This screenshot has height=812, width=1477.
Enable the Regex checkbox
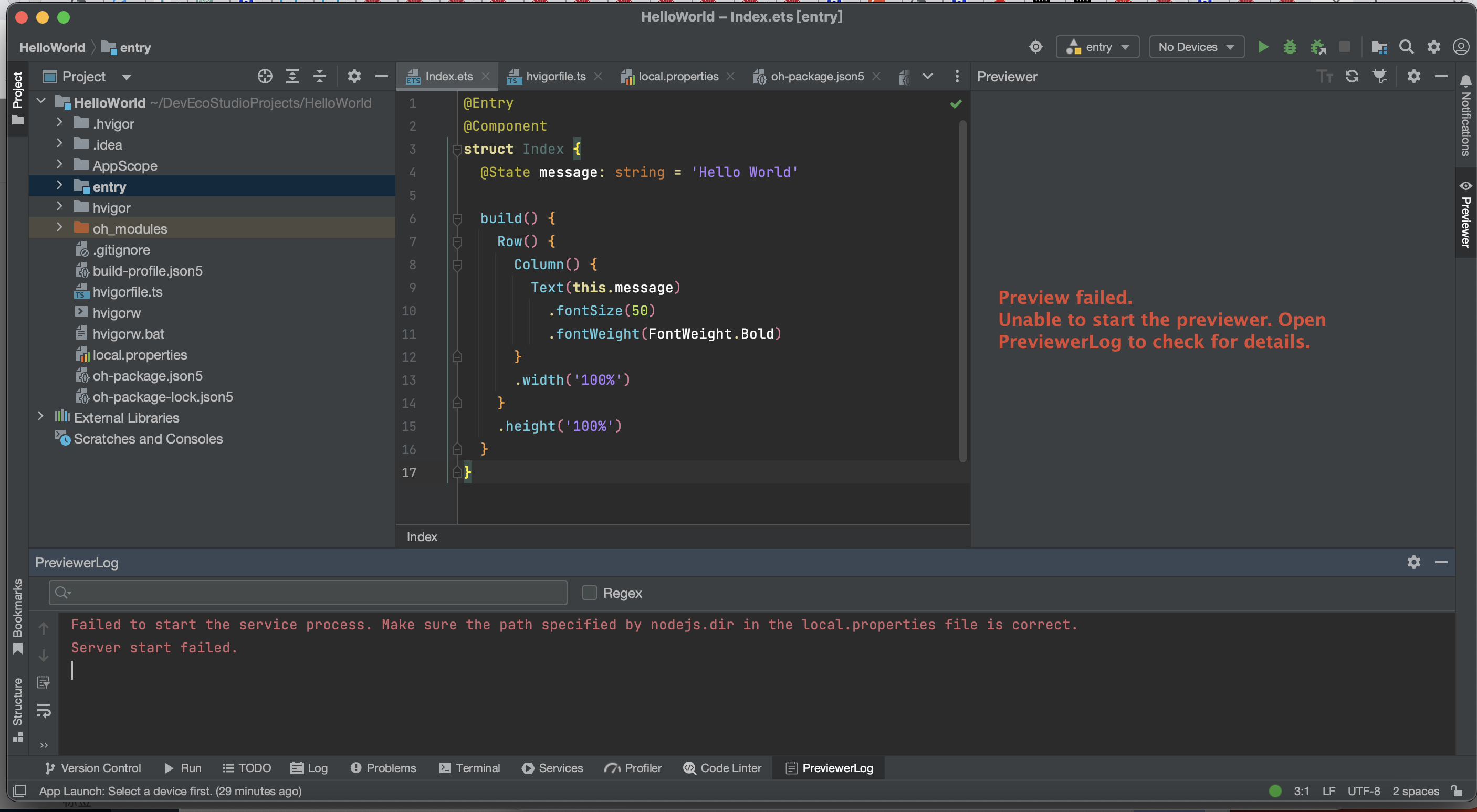[590, 593]
